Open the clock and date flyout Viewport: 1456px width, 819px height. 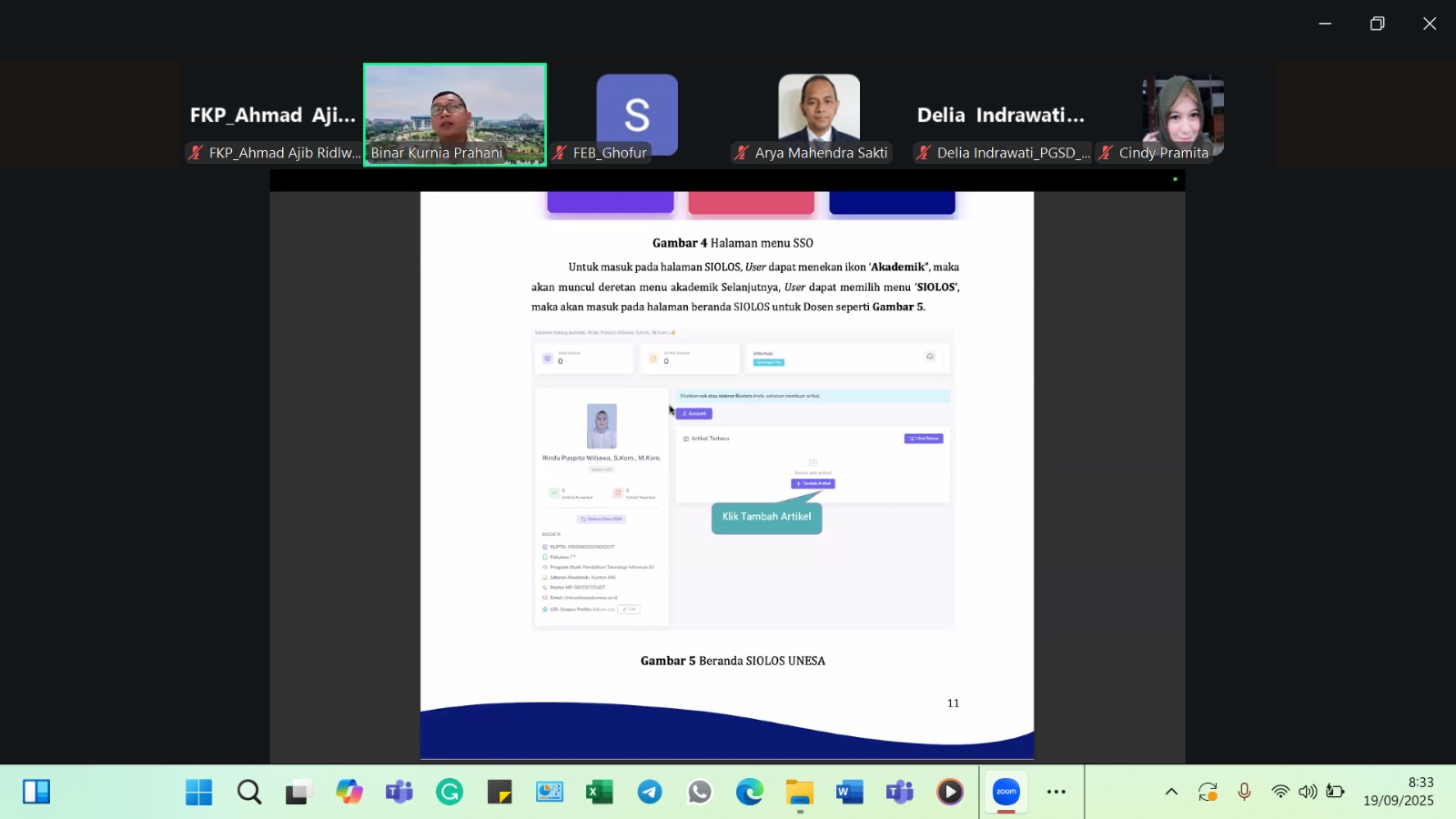[1398, 792]
